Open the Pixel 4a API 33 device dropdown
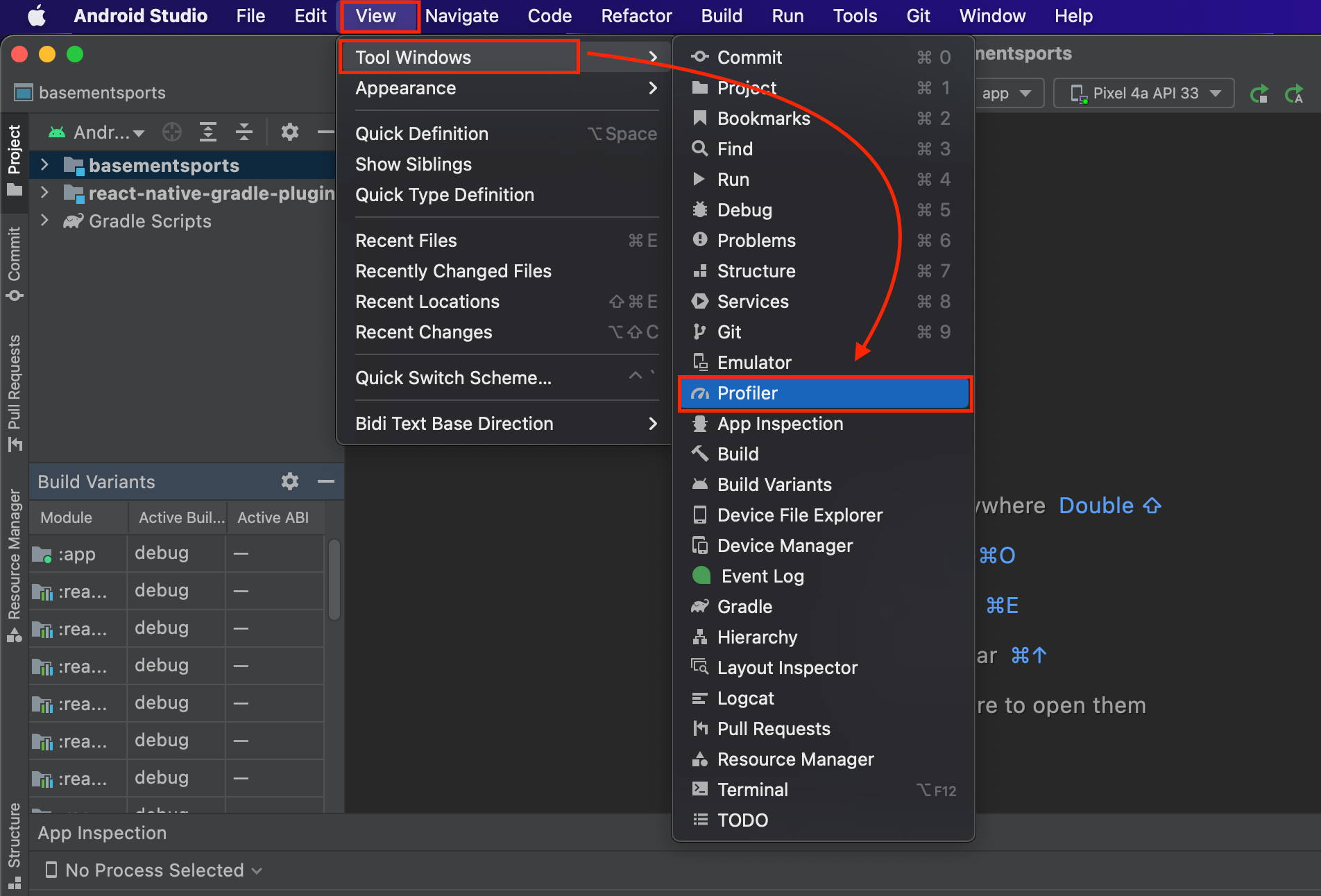Viewport: 1321px width, 896px height. coord(1144,93)
